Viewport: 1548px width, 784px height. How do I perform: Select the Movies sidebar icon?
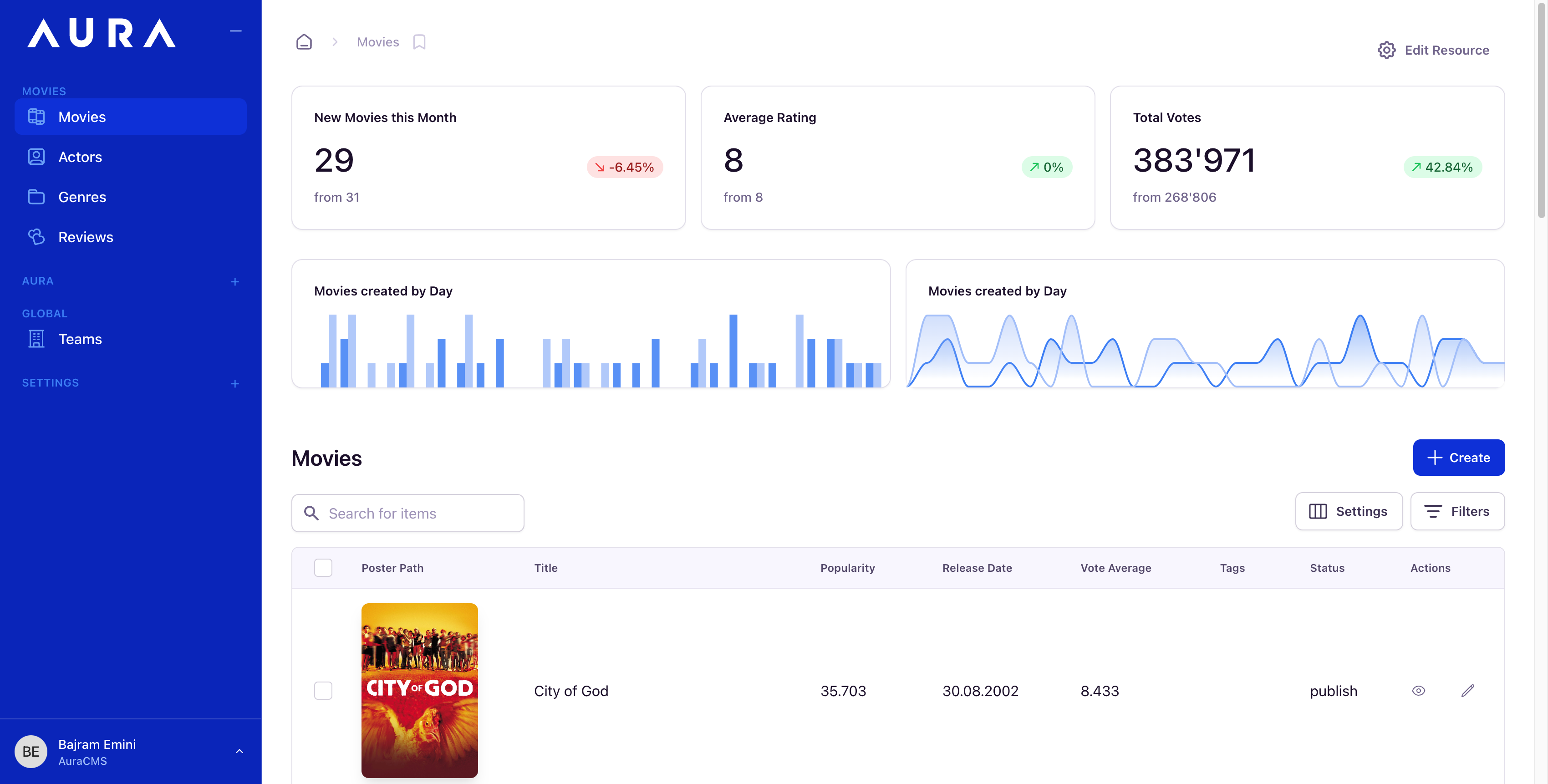pyautogui.click(x=36, y=117)
